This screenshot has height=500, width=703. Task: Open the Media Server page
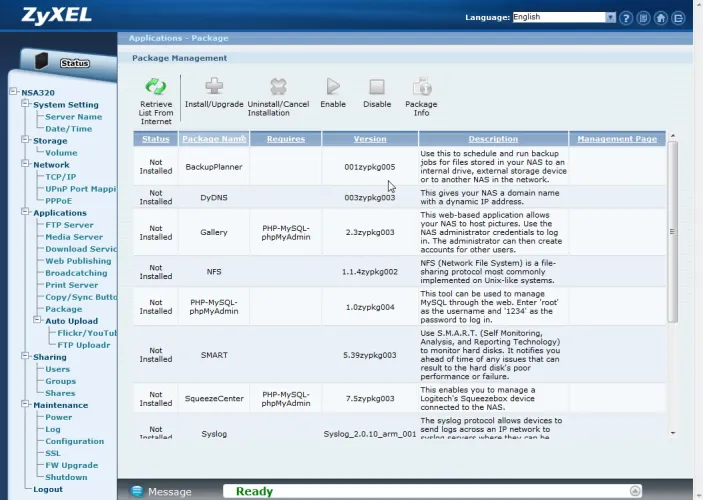point(74,237)
